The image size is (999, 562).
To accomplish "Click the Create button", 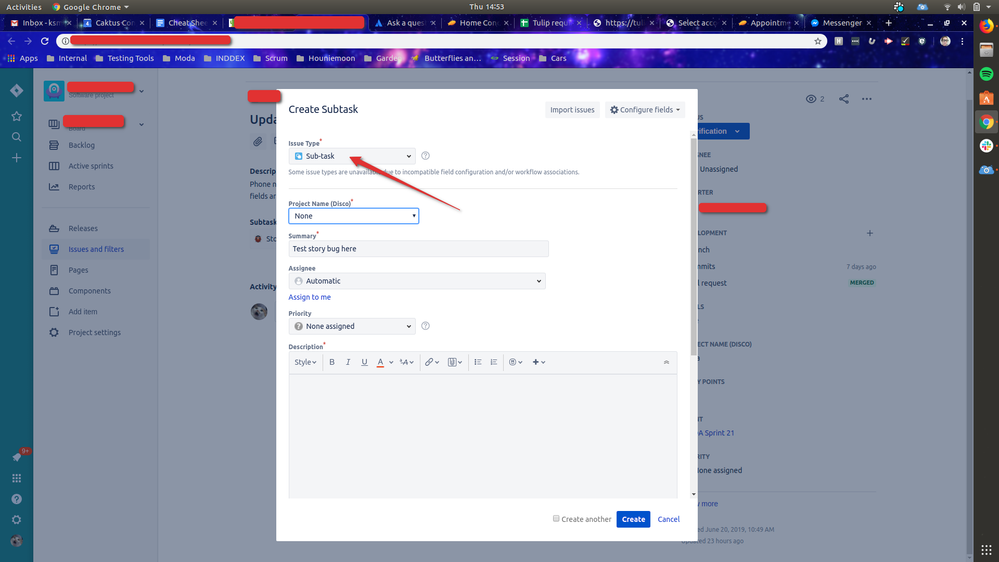I will [633, 519].
